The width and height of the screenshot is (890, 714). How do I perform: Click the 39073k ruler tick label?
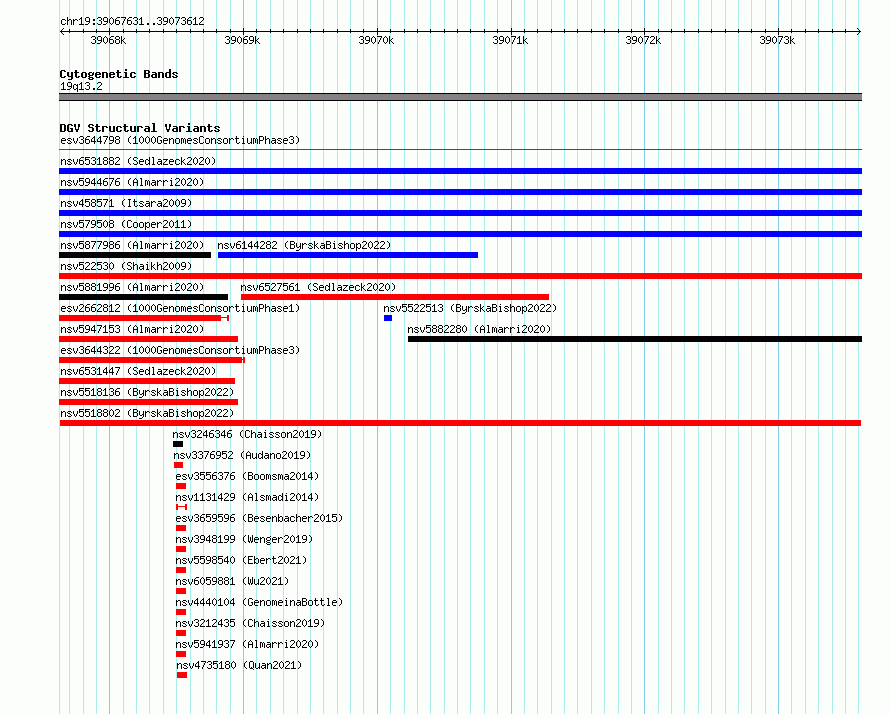click(x=777, y=40)
